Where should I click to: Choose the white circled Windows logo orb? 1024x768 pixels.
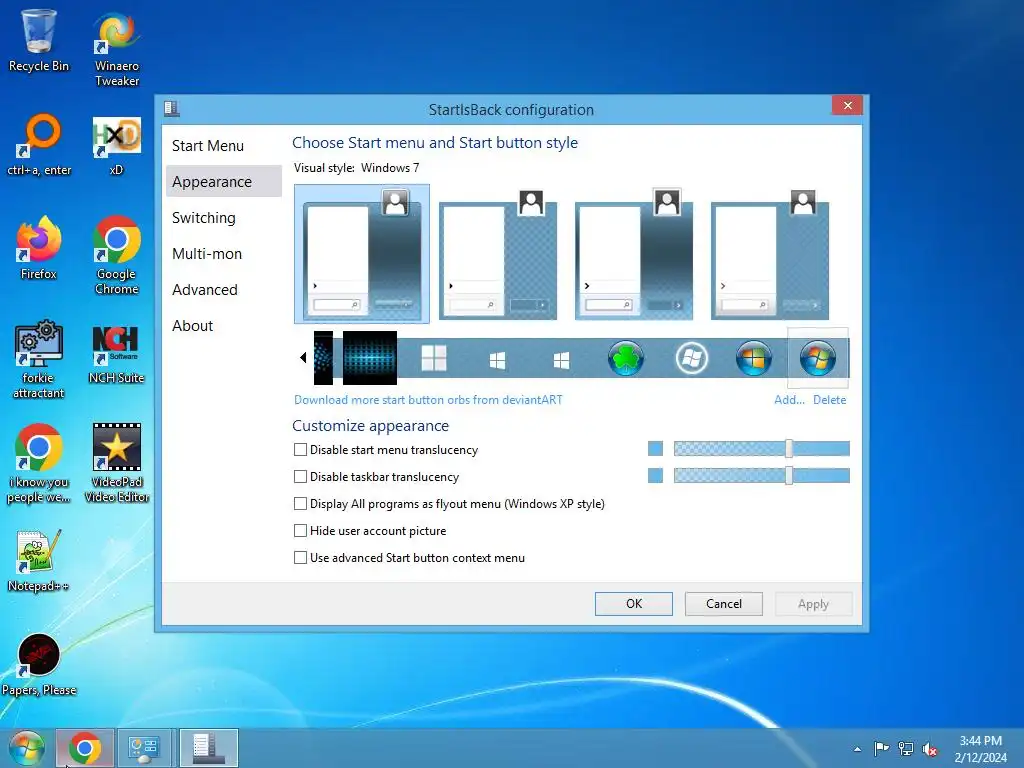click(x=691, y=359)
